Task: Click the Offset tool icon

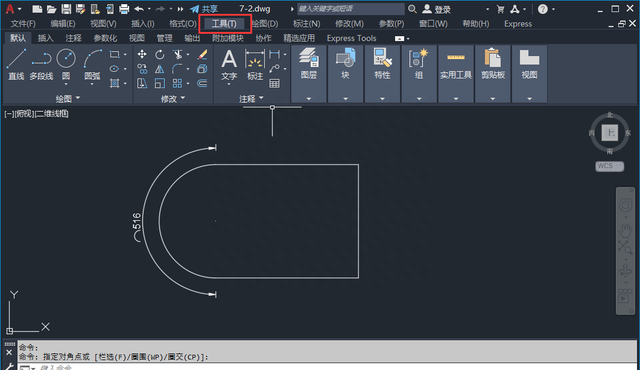Action: tap(202, 84)
